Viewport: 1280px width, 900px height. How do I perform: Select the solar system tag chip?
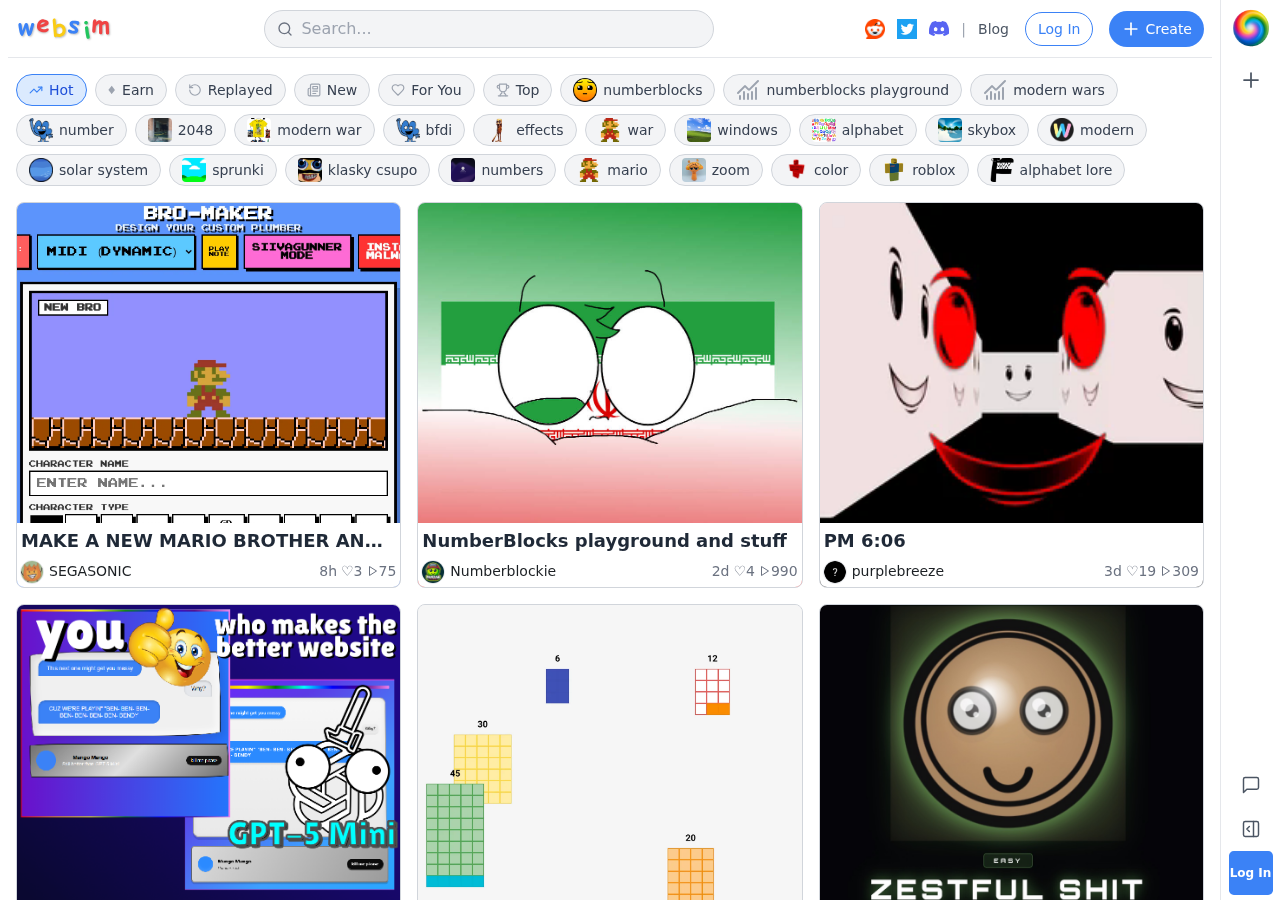88,170
